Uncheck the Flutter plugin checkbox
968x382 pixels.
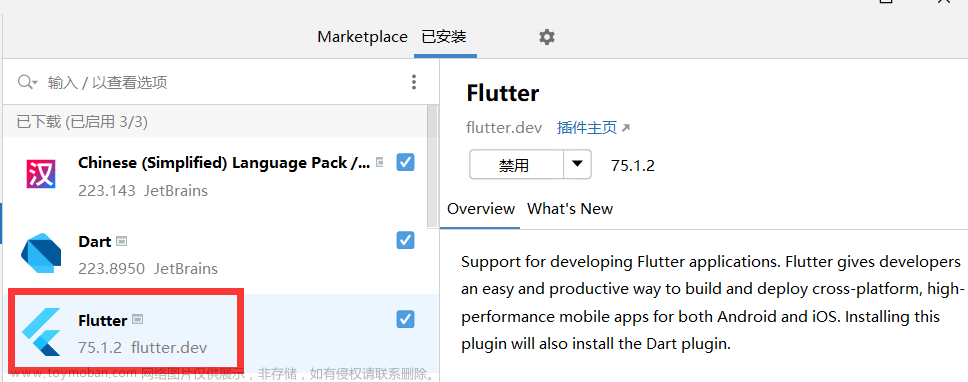point(405,319)
